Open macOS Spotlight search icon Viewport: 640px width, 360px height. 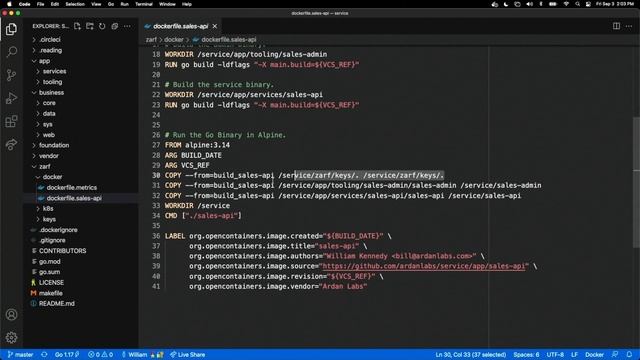[x=578, y=4]
